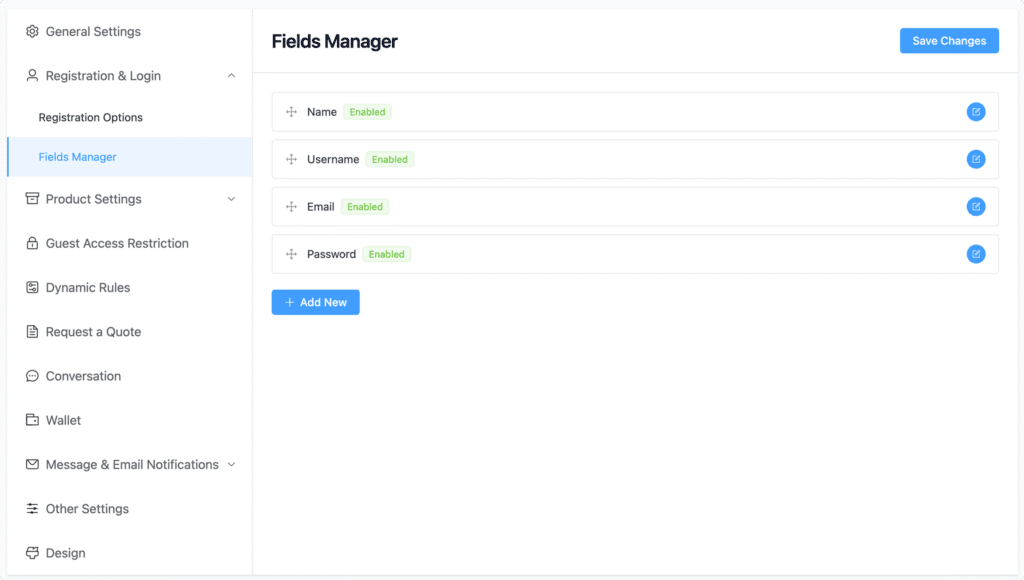Click the Wallet icon in the sidebar
The width and height of the screenshot is (1024, 580).
click(x=31, y=419)
